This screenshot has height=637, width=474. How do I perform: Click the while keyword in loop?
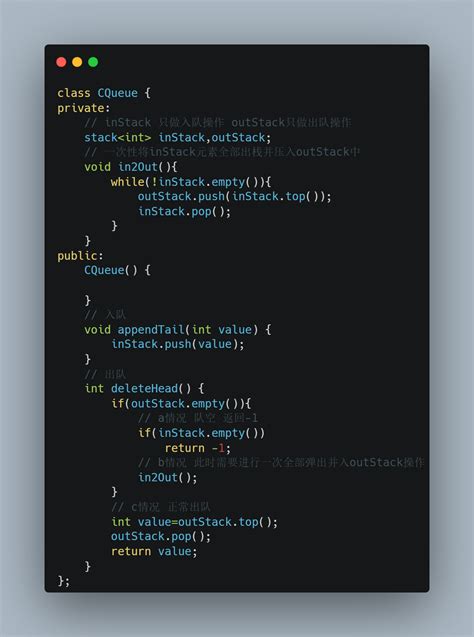128,182
